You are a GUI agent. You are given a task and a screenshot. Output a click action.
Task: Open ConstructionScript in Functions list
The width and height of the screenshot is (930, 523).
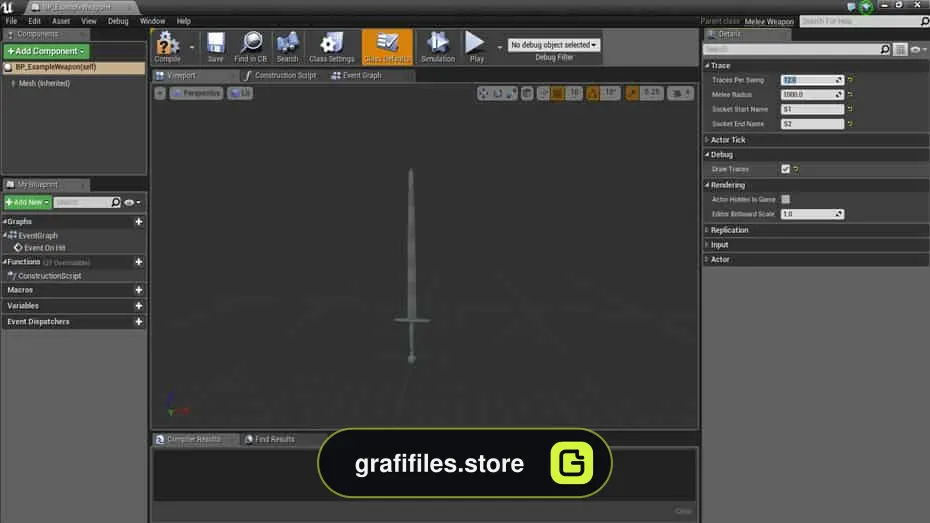tap(49, 276)
